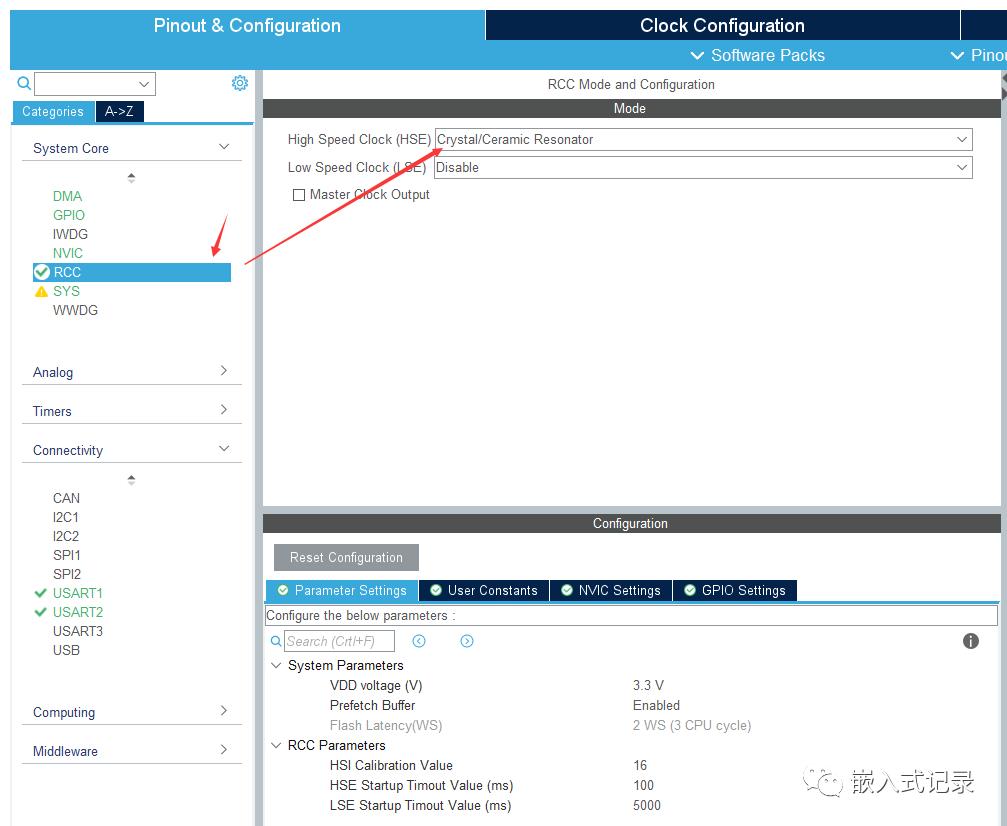Select USB in Connectivity list

click(x=66, y=650)
